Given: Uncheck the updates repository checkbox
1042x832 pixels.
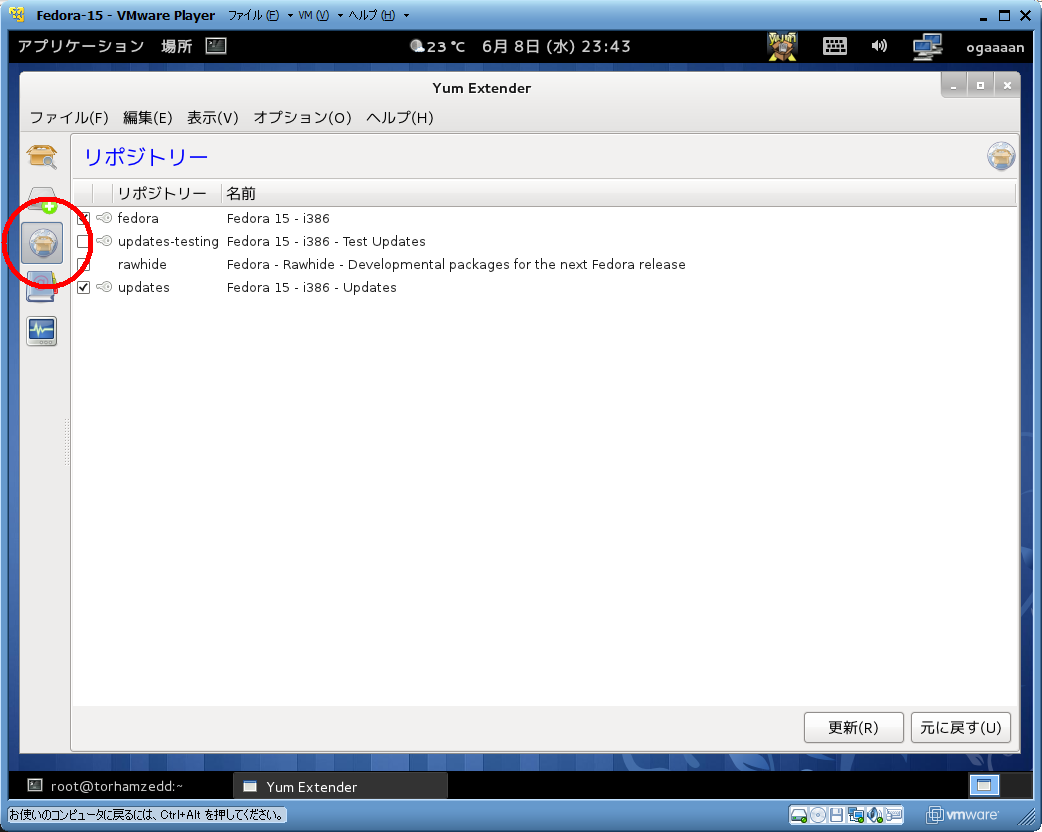Looking at the screenshot, I should point(83,287).
